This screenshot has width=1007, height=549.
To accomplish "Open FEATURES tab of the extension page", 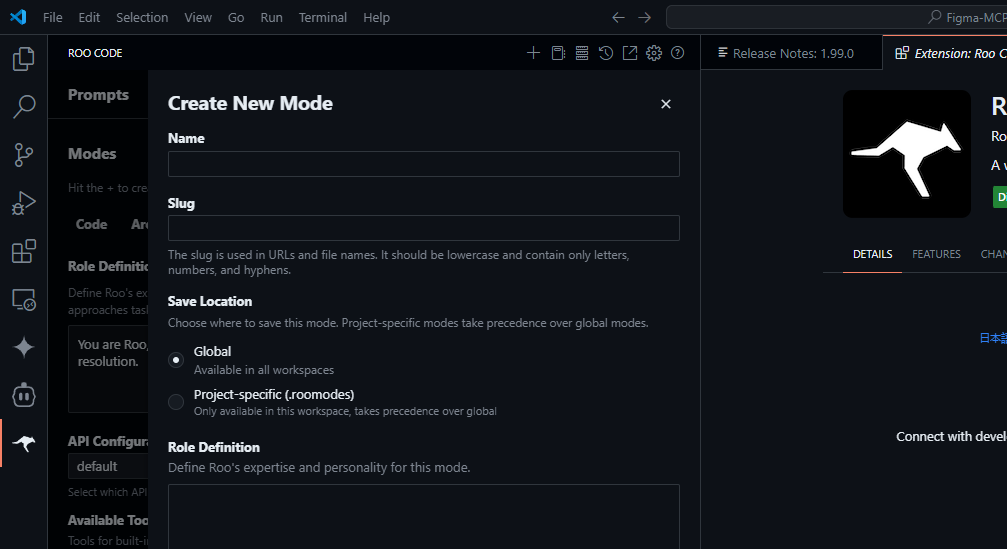I will pyautogui.click(x=936, y=254).
